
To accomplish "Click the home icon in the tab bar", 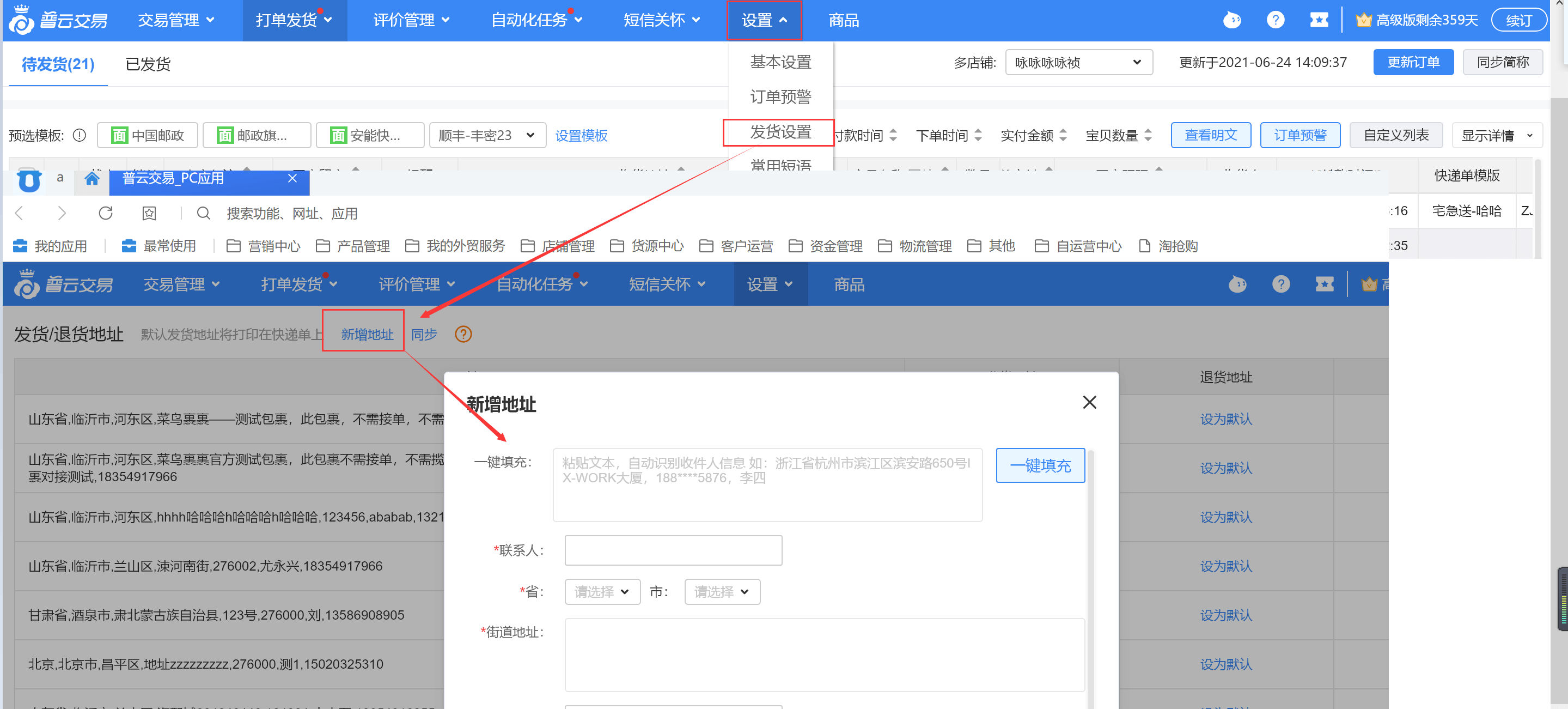I will 92,178.
